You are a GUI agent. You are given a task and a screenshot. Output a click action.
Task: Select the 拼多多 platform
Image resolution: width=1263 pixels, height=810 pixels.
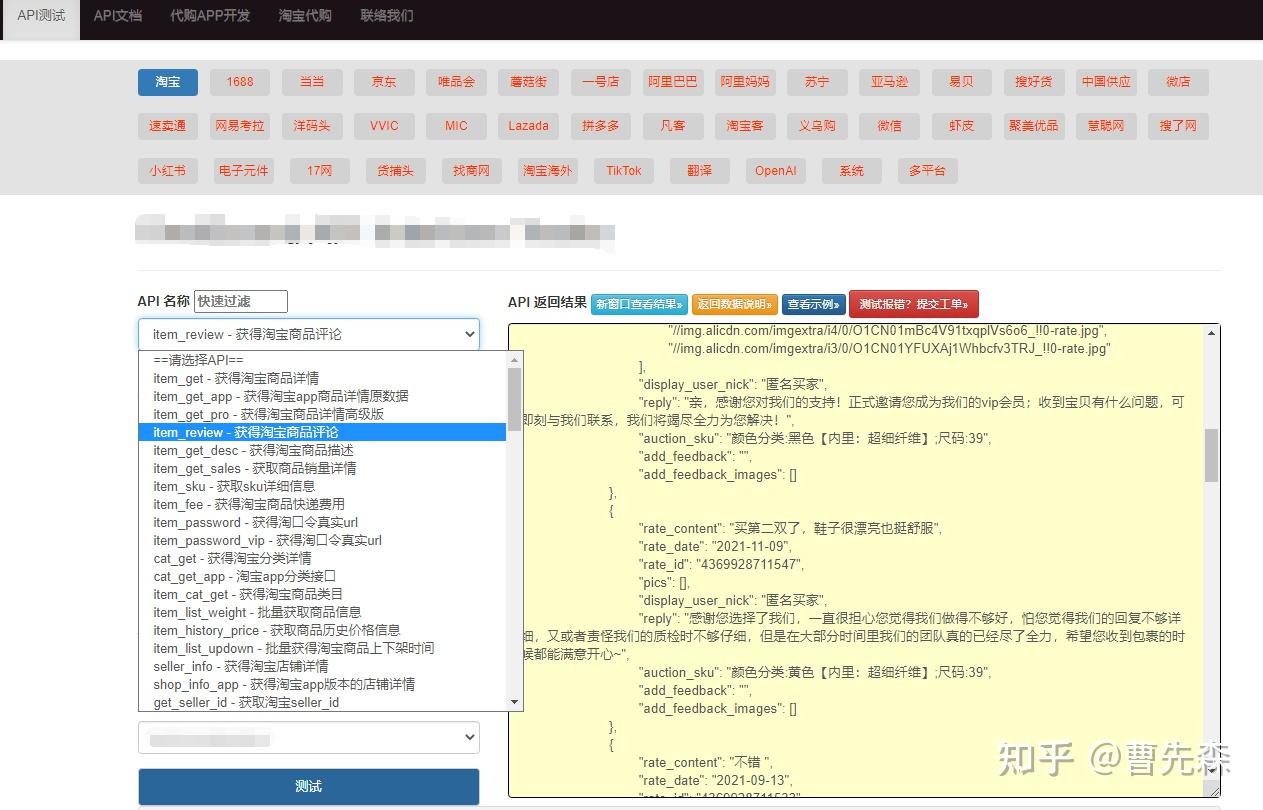coord(600,126)
